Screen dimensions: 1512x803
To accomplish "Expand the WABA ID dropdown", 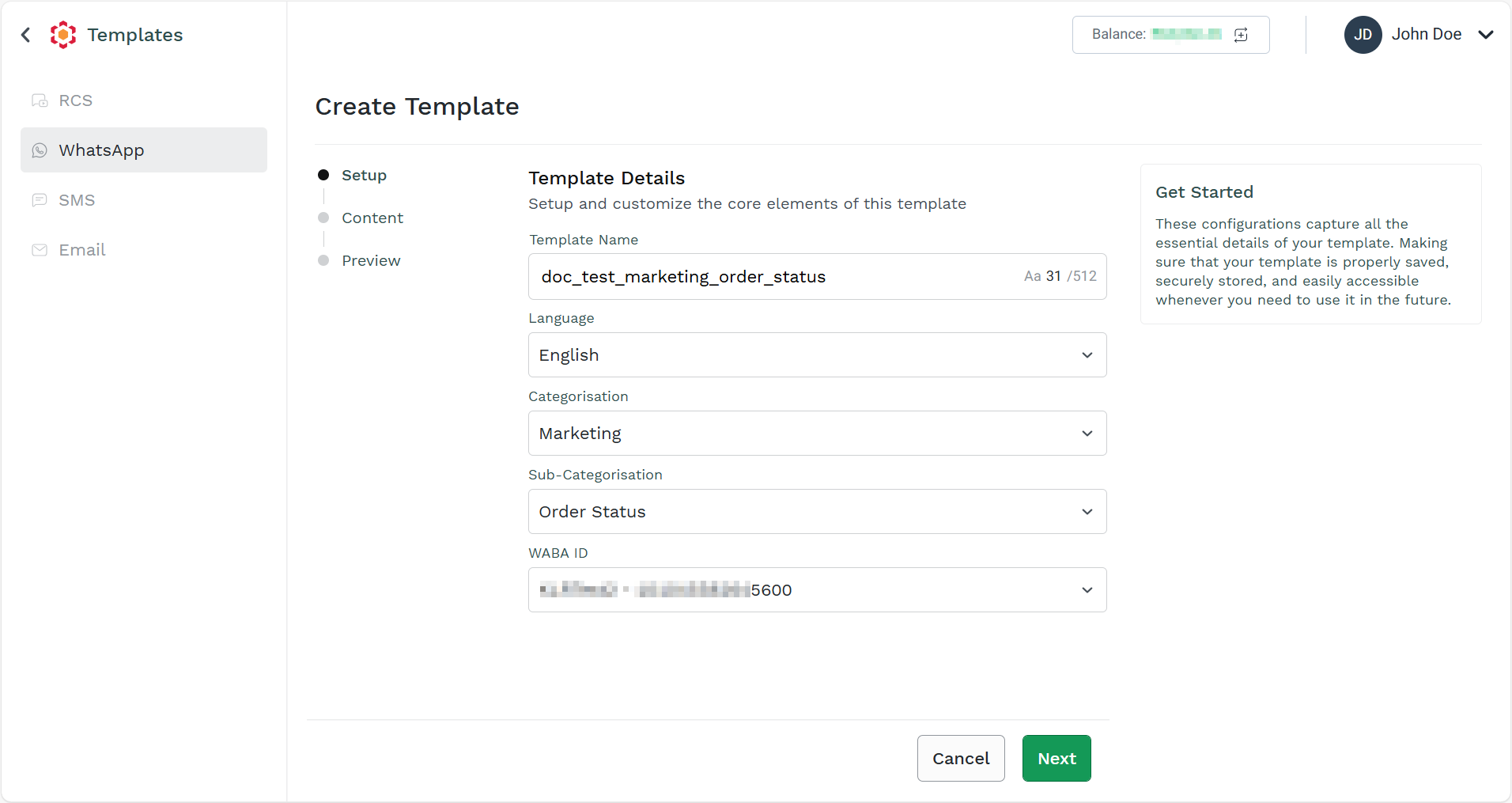I will coord(817,590).
